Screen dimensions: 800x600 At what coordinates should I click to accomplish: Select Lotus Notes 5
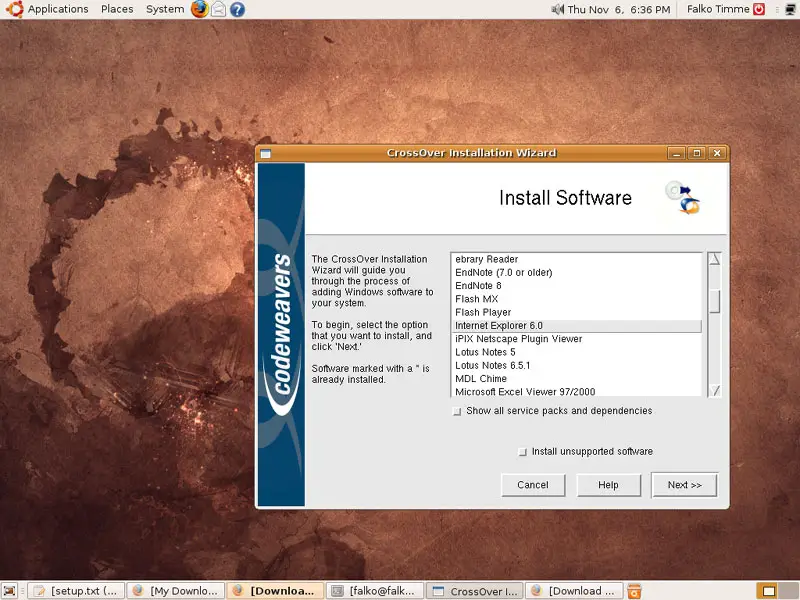pos(577,352)
